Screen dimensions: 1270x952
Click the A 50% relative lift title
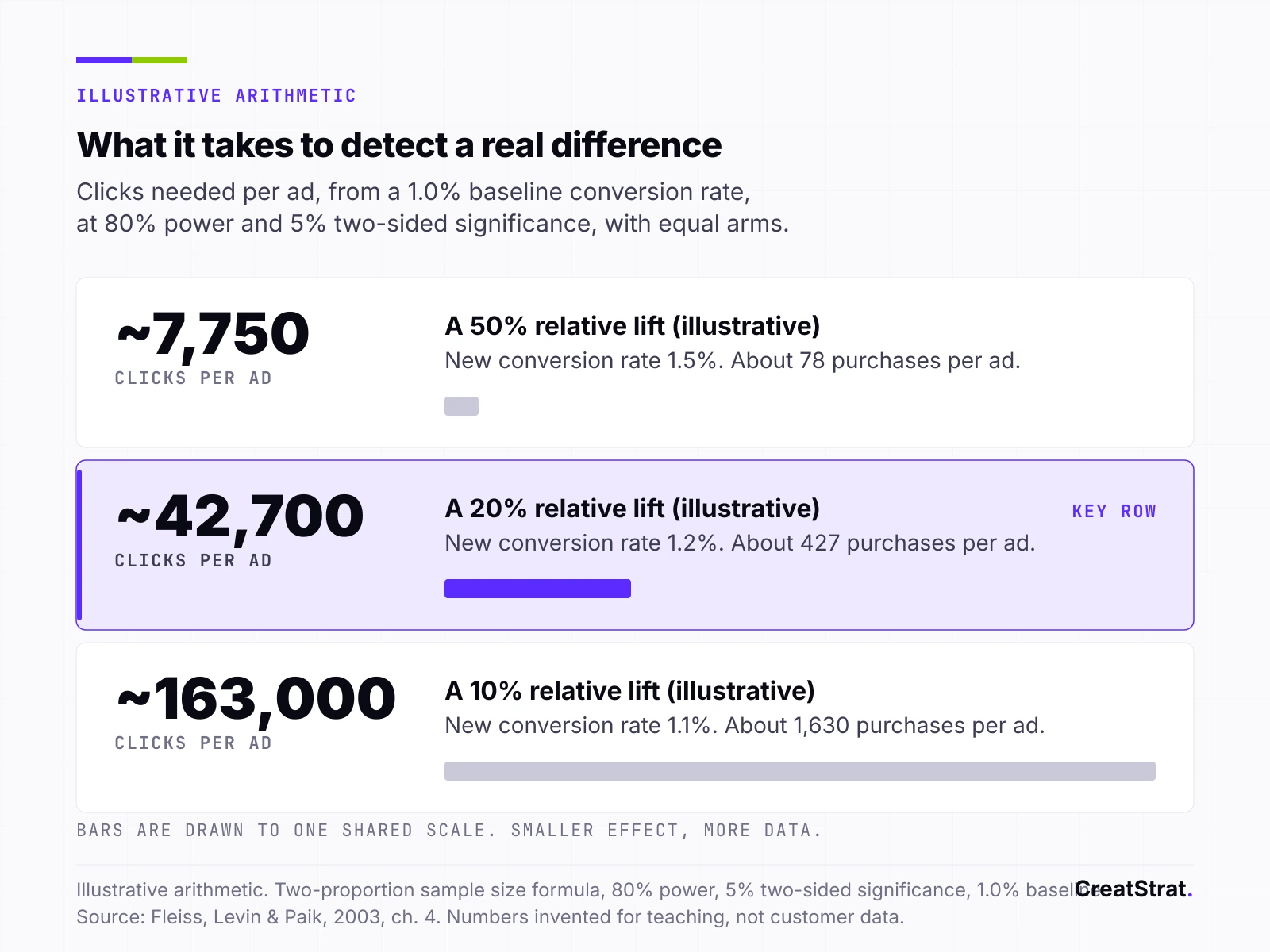point(633,326)
